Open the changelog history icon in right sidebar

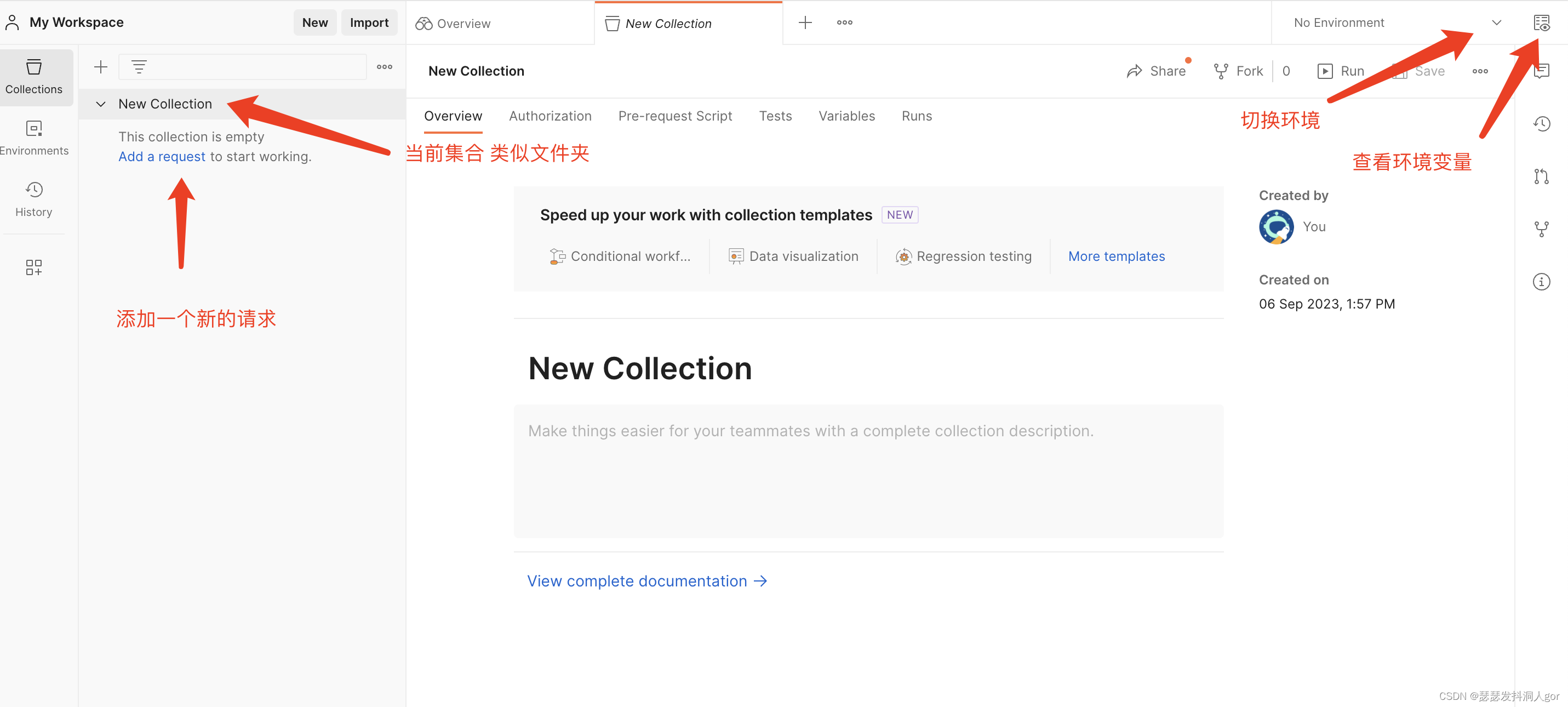click(1541, 124)
